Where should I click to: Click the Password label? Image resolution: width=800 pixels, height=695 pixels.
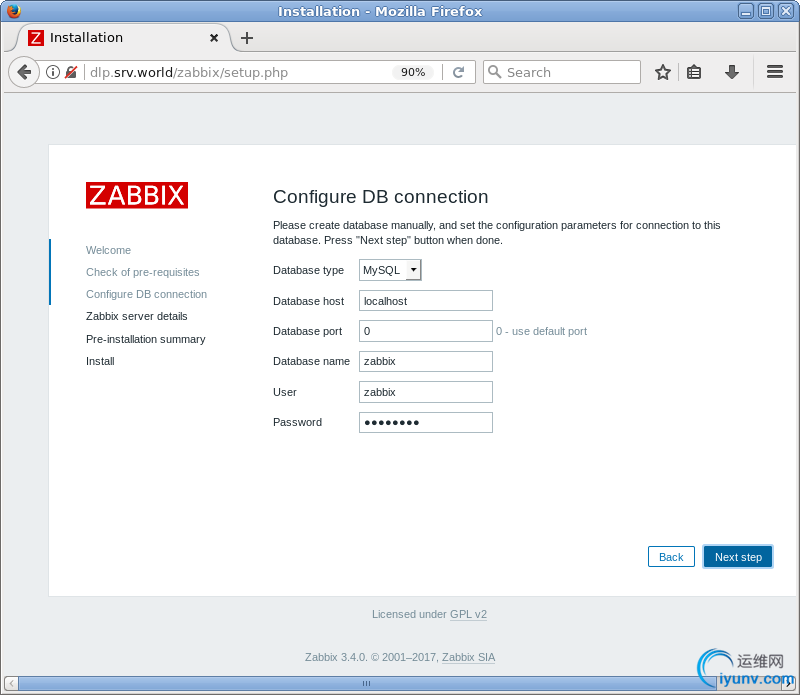(x=297, y=422)
